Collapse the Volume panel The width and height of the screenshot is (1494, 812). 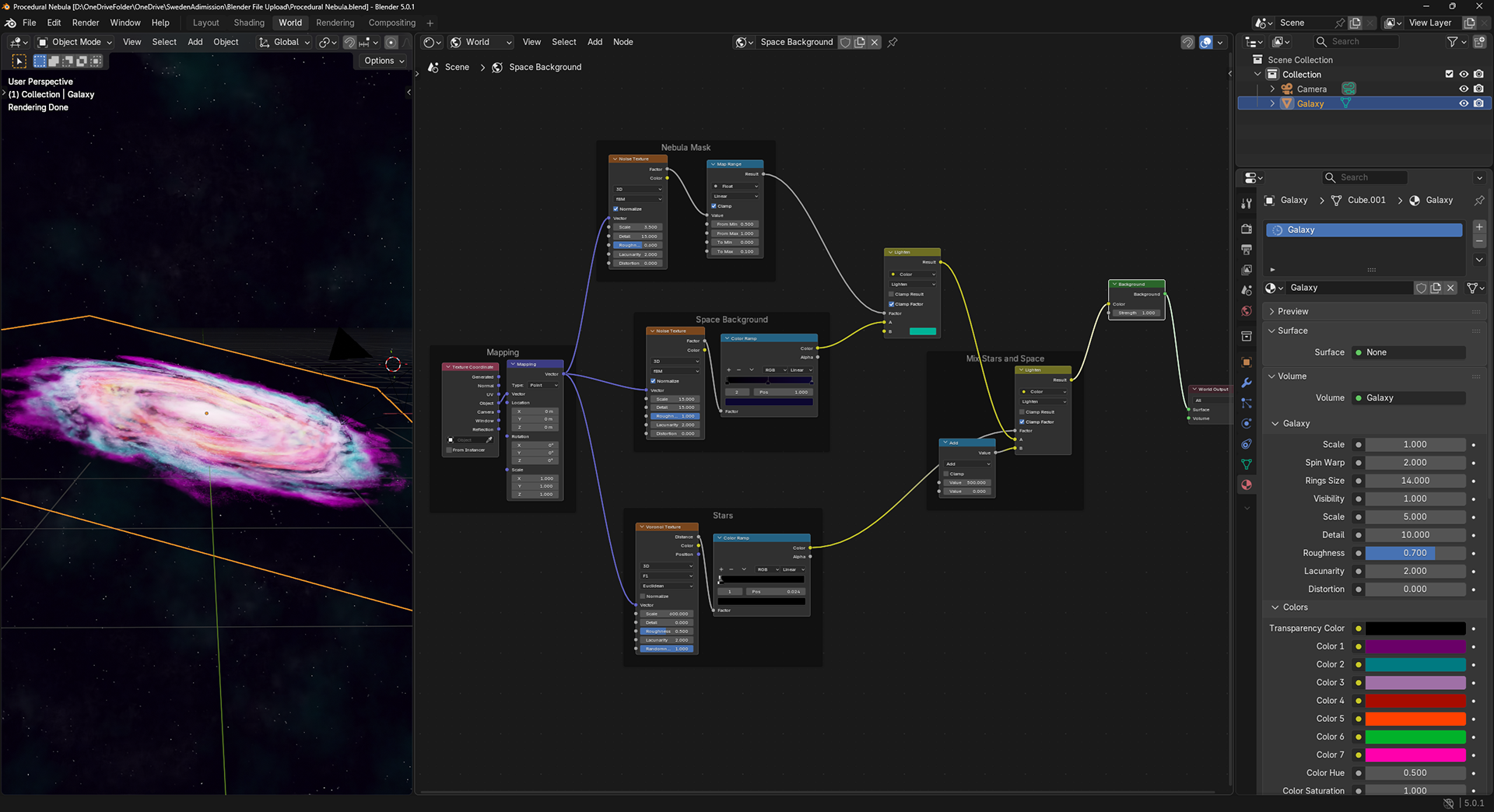1292,376
